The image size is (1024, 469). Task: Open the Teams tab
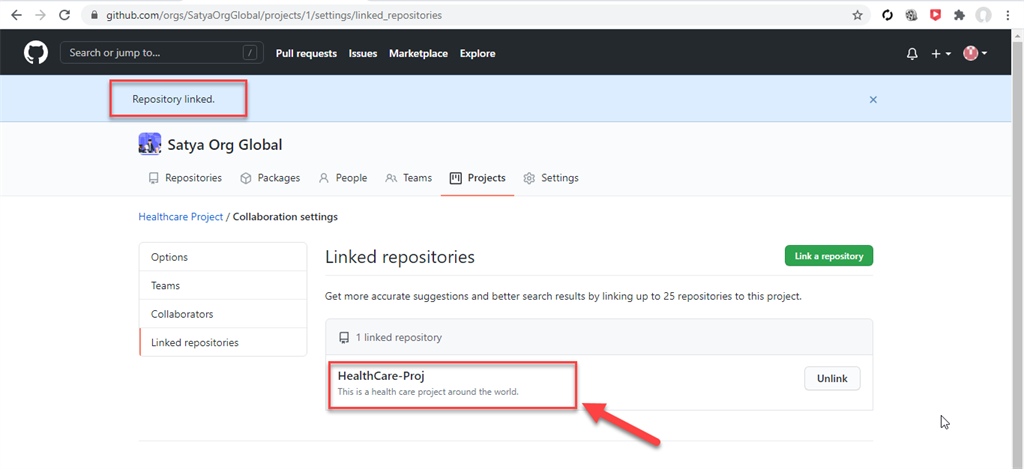click(x=409, y=178)
